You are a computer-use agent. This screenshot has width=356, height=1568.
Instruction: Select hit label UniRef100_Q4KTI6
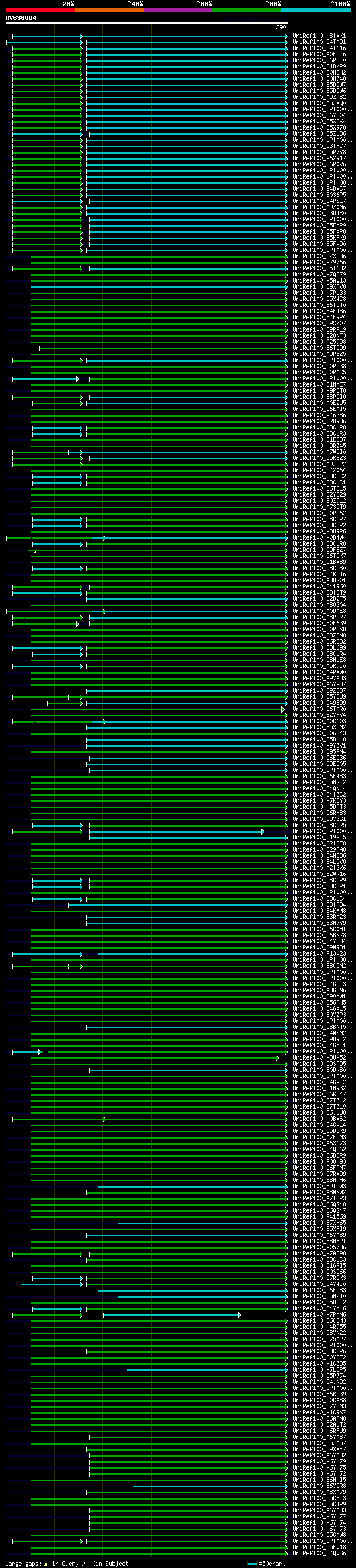[319, 575]
